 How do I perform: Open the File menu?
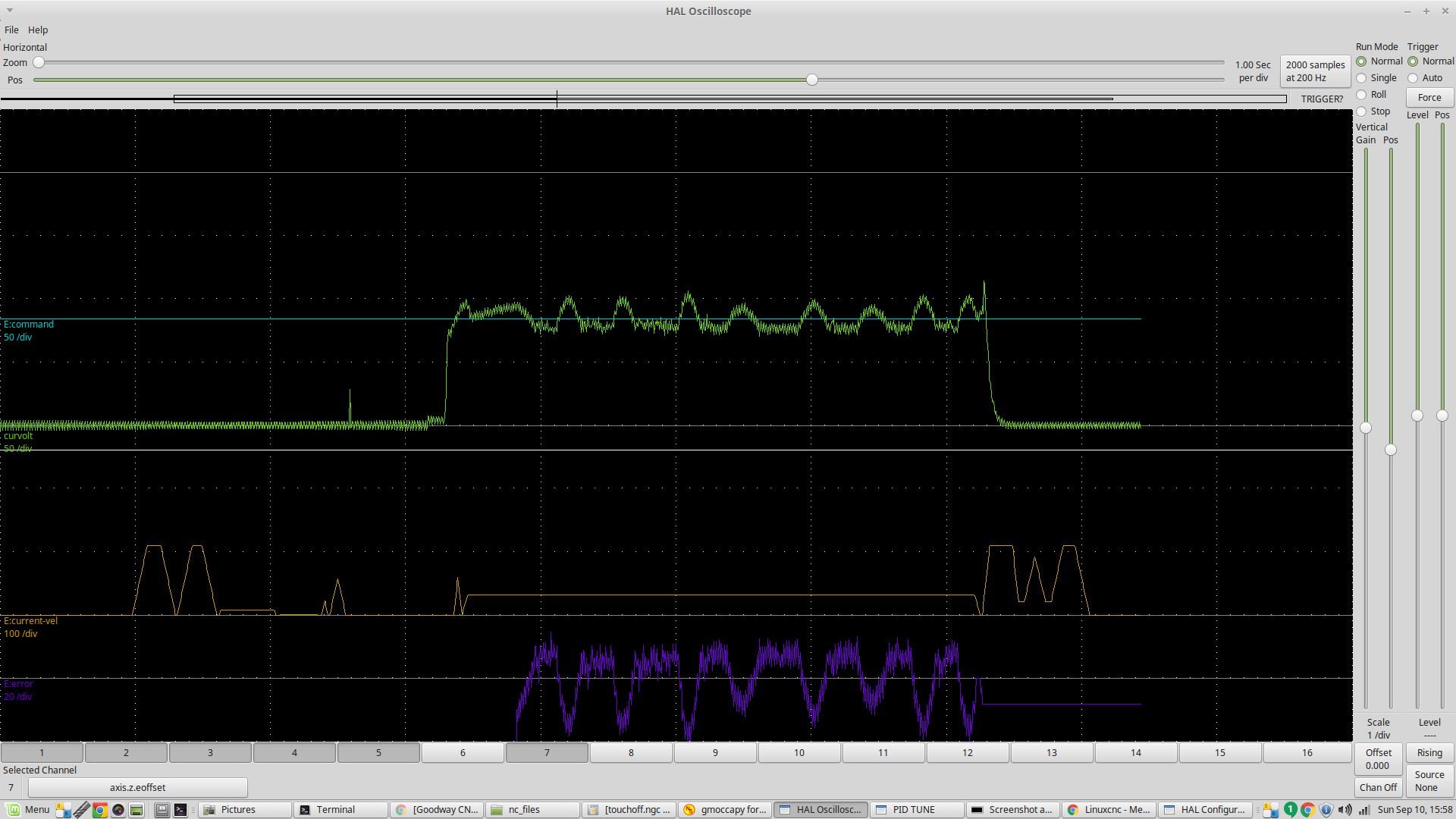[x=11, y=30]
